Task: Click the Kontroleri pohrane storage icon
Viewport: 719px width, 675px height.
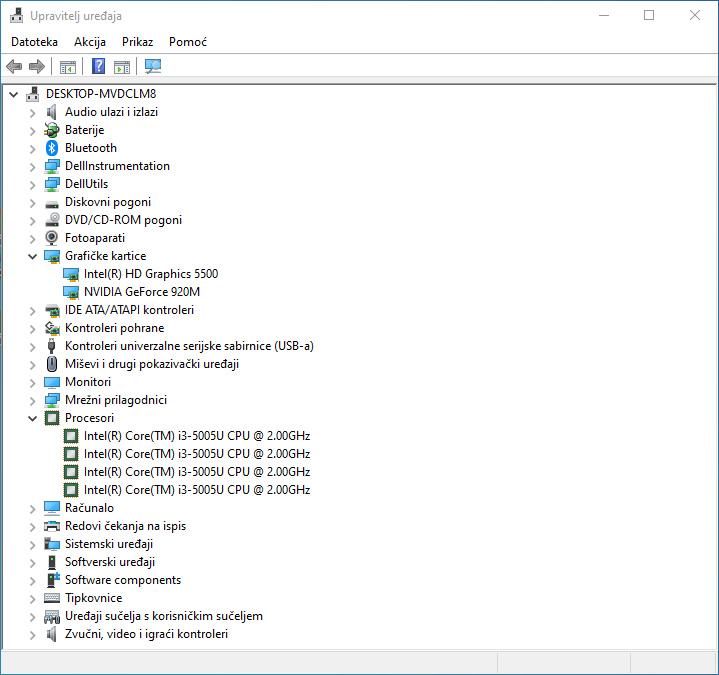Action: click(52, 328)
